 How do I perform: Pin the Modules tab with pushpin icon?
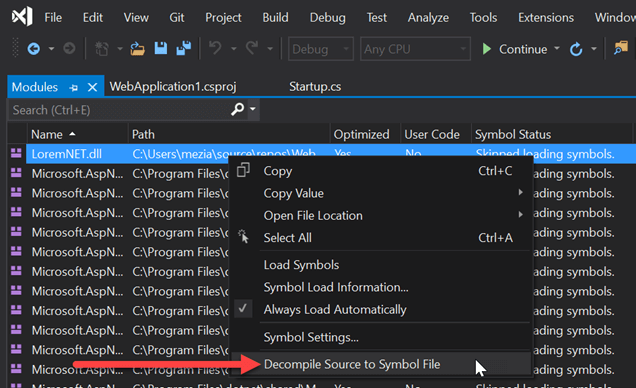[73, 87]
